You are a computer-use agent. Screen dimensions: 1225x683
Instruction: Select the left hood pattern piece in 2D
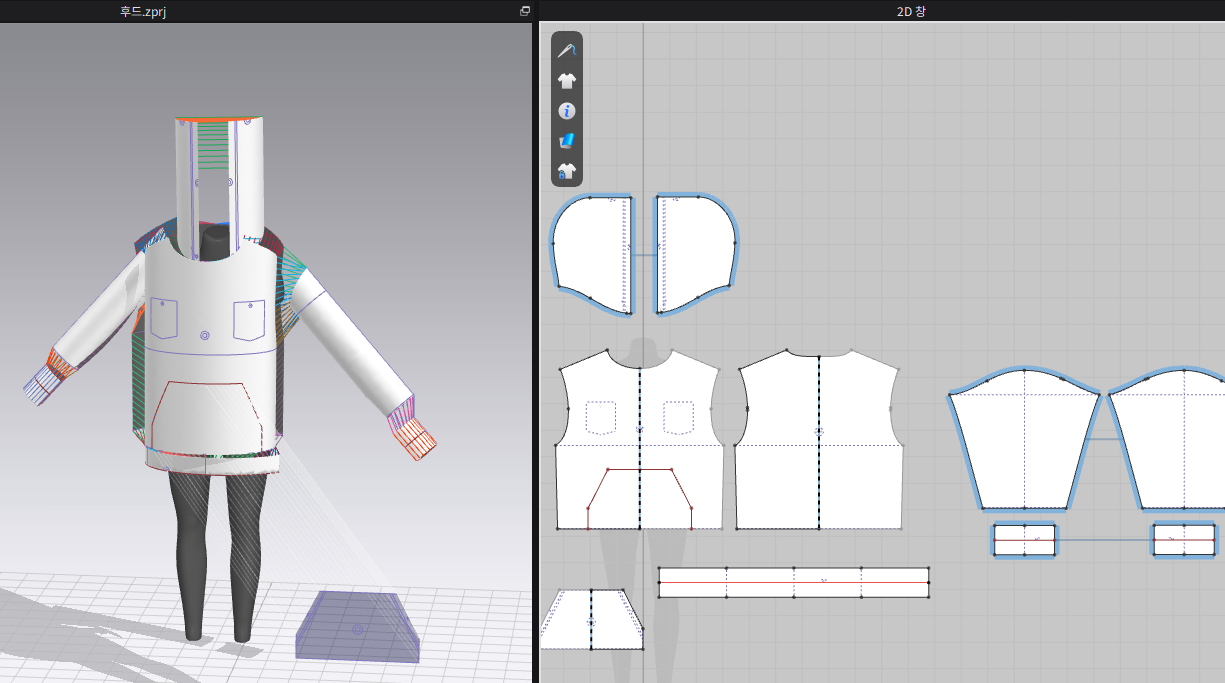coord(588,250)
